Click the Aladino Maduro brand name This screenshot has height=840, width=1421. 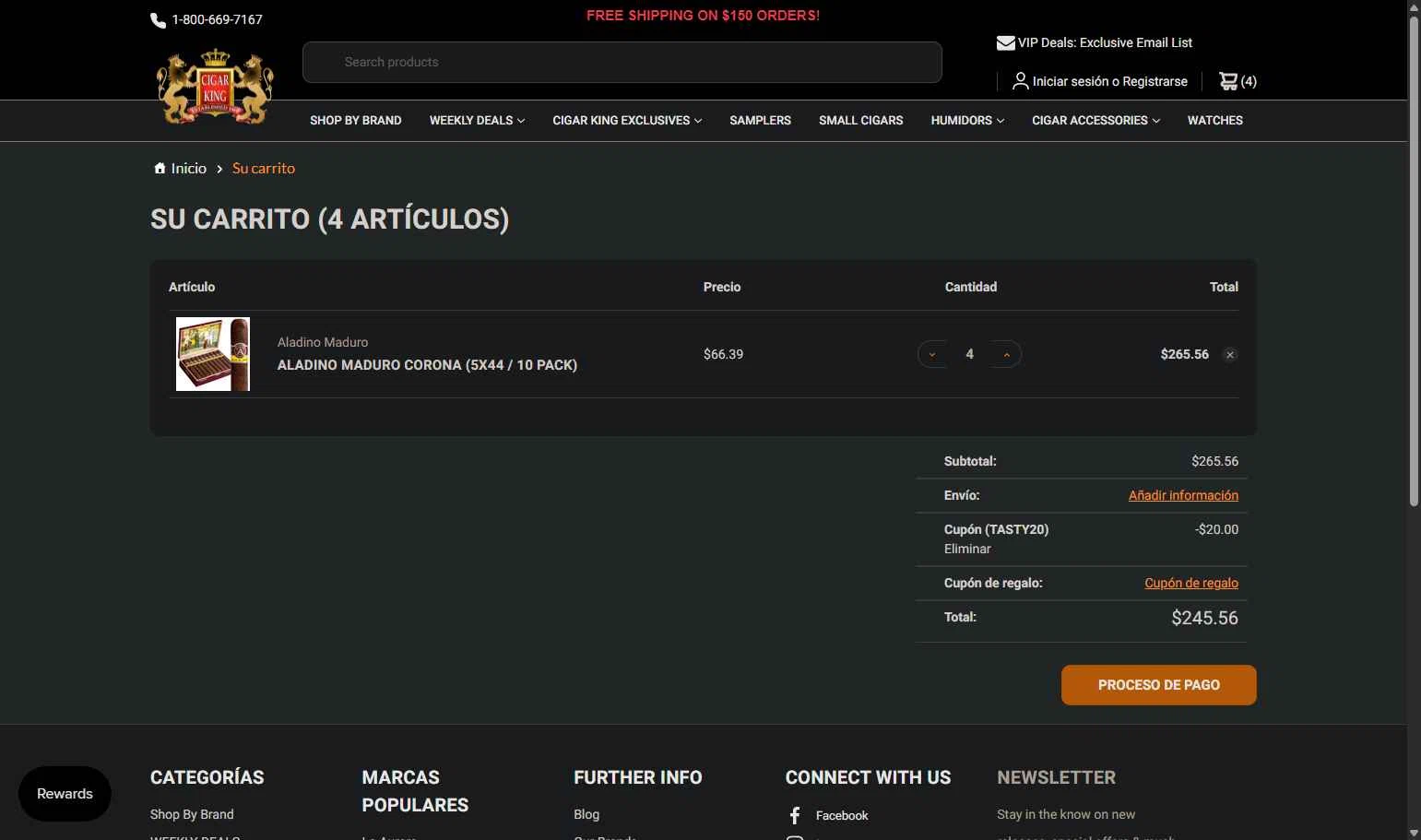(x=323, y=342)
